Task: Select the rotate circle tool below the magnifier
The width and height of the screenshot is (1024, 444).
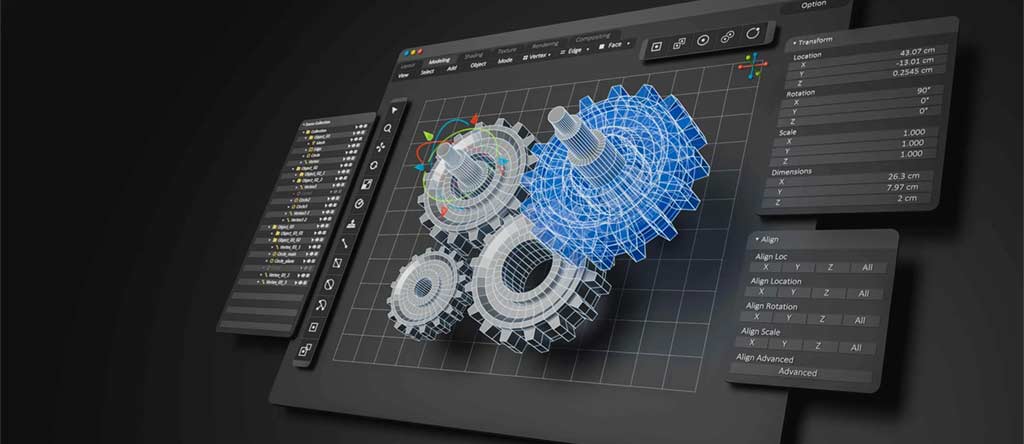Action: point(374,165)
